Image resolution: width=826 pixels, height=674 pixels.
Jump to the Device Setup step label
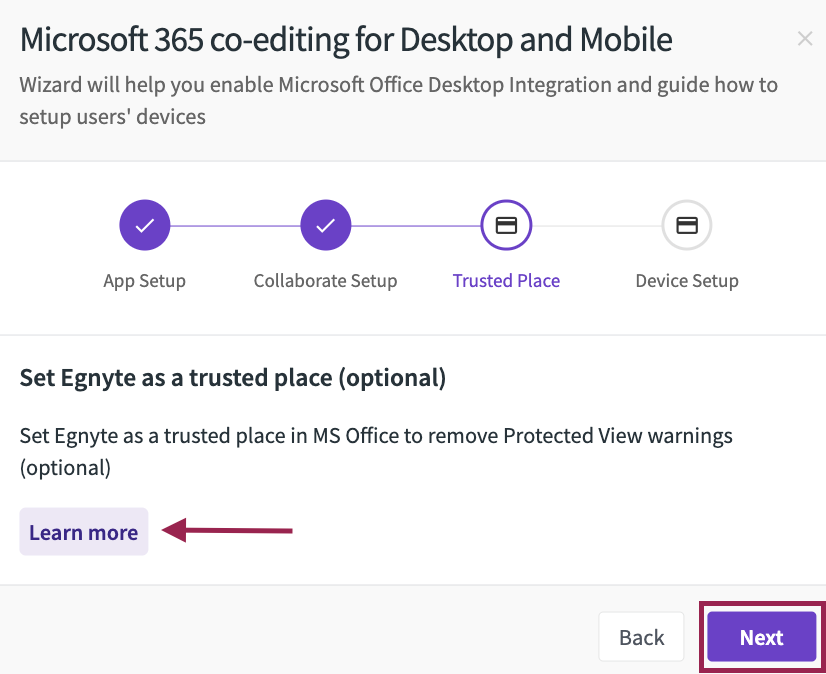[x=687, y=281]
